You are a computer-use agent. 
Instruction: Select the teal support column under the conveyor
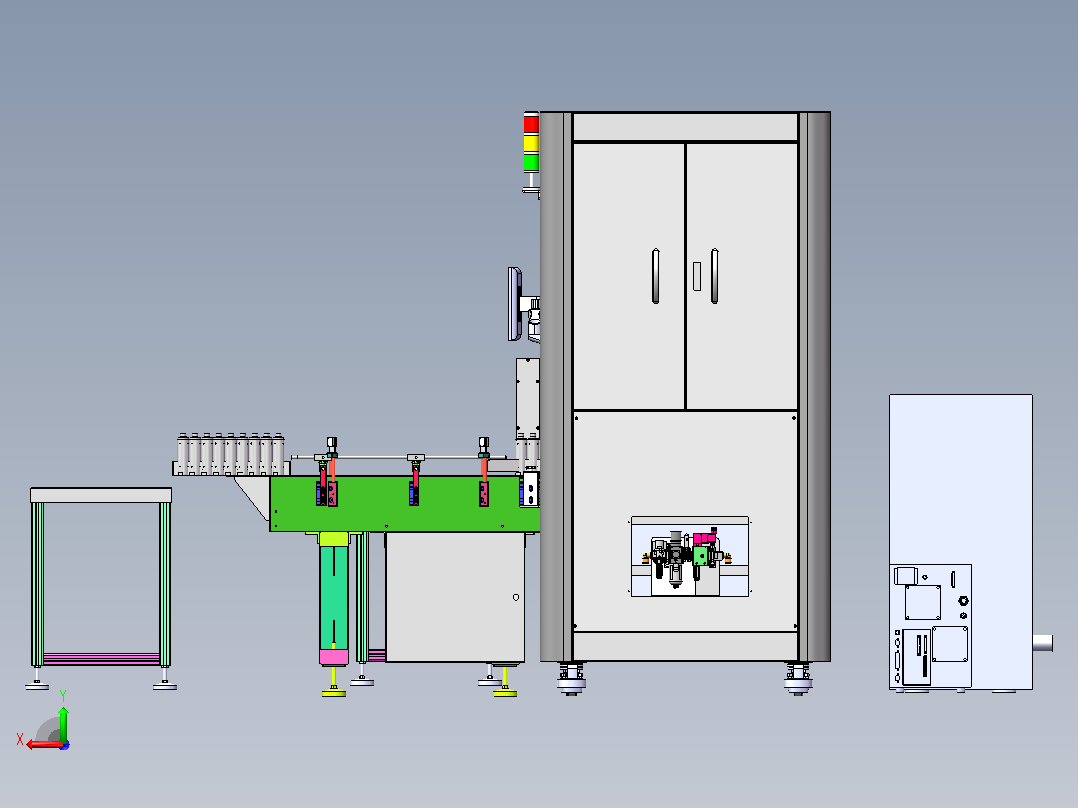pyautogui.click(x=334, y=598)
